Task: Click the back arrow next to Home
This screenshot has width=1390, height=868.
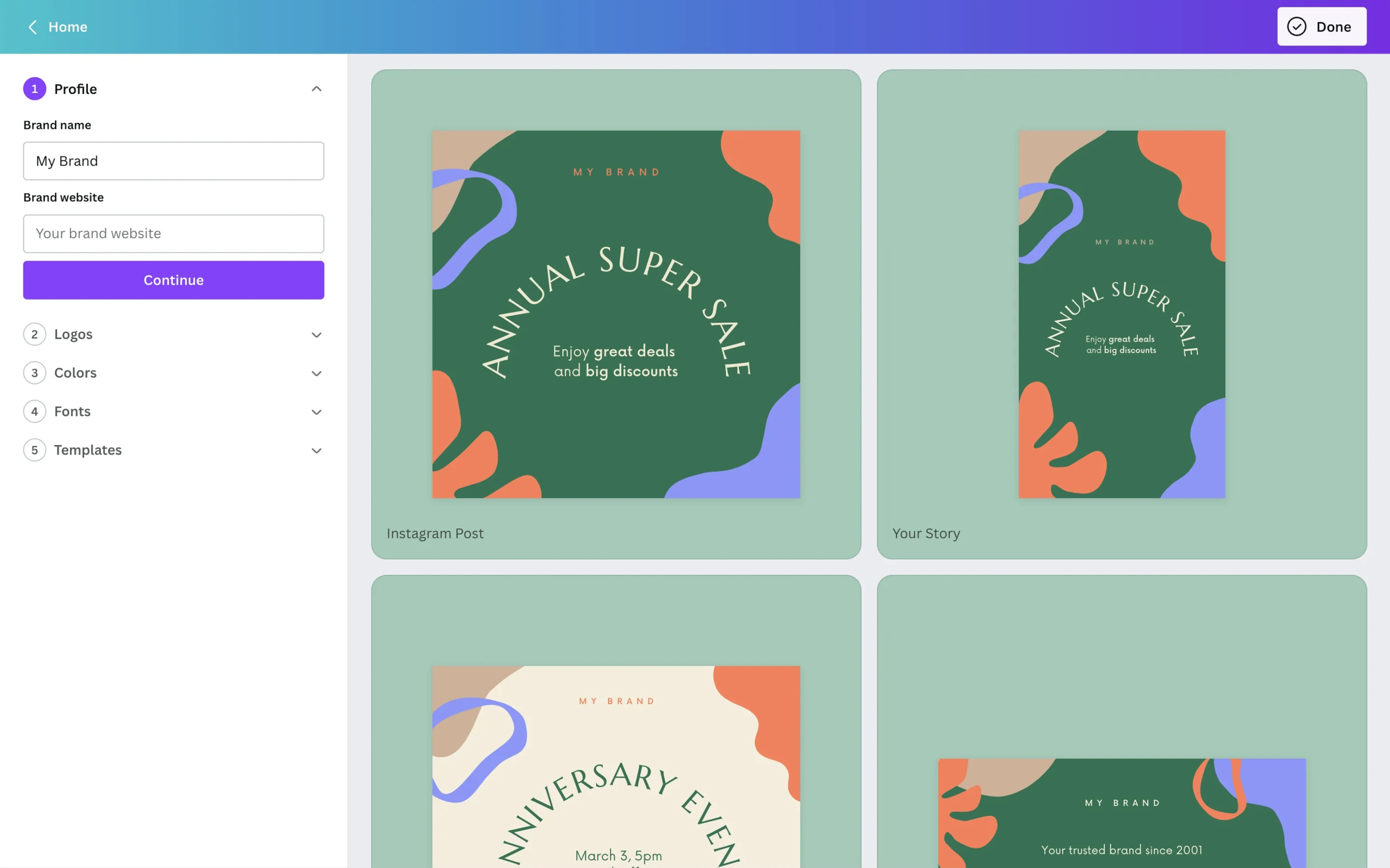Action: (33, 27)
